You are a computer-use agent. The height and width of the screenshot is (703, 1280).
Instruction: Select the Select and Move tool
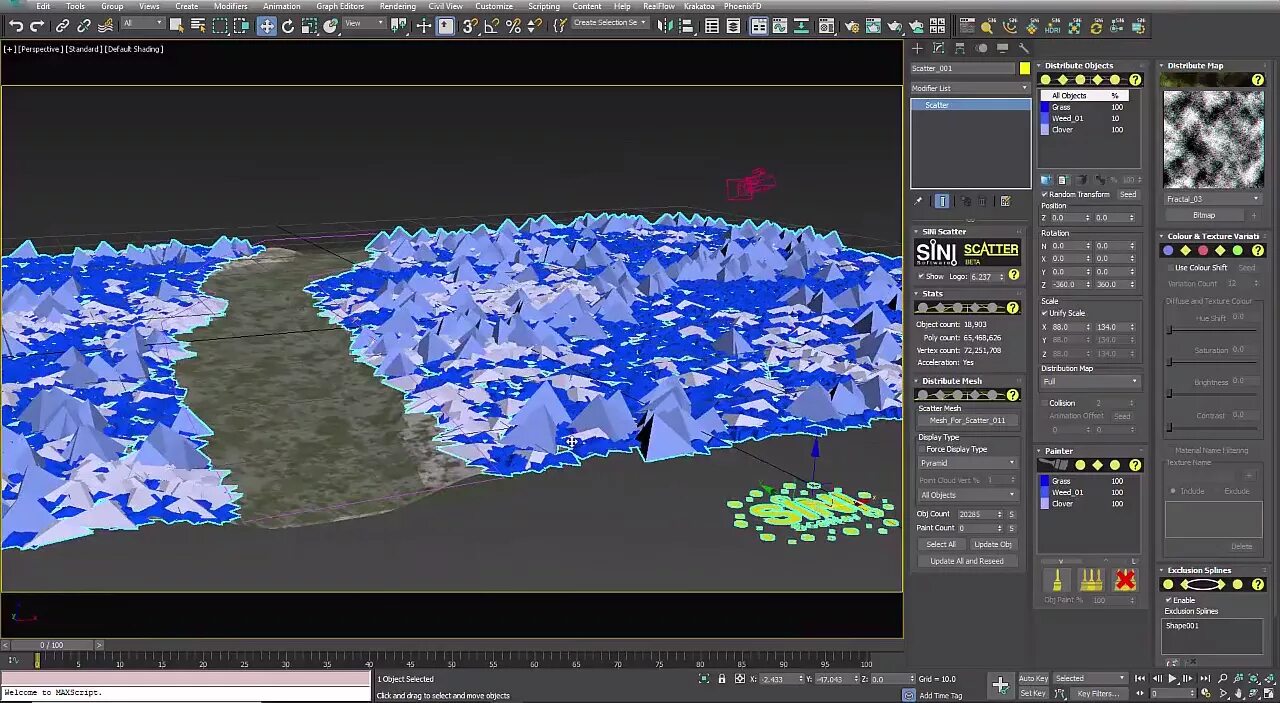(x=266, y=26)
